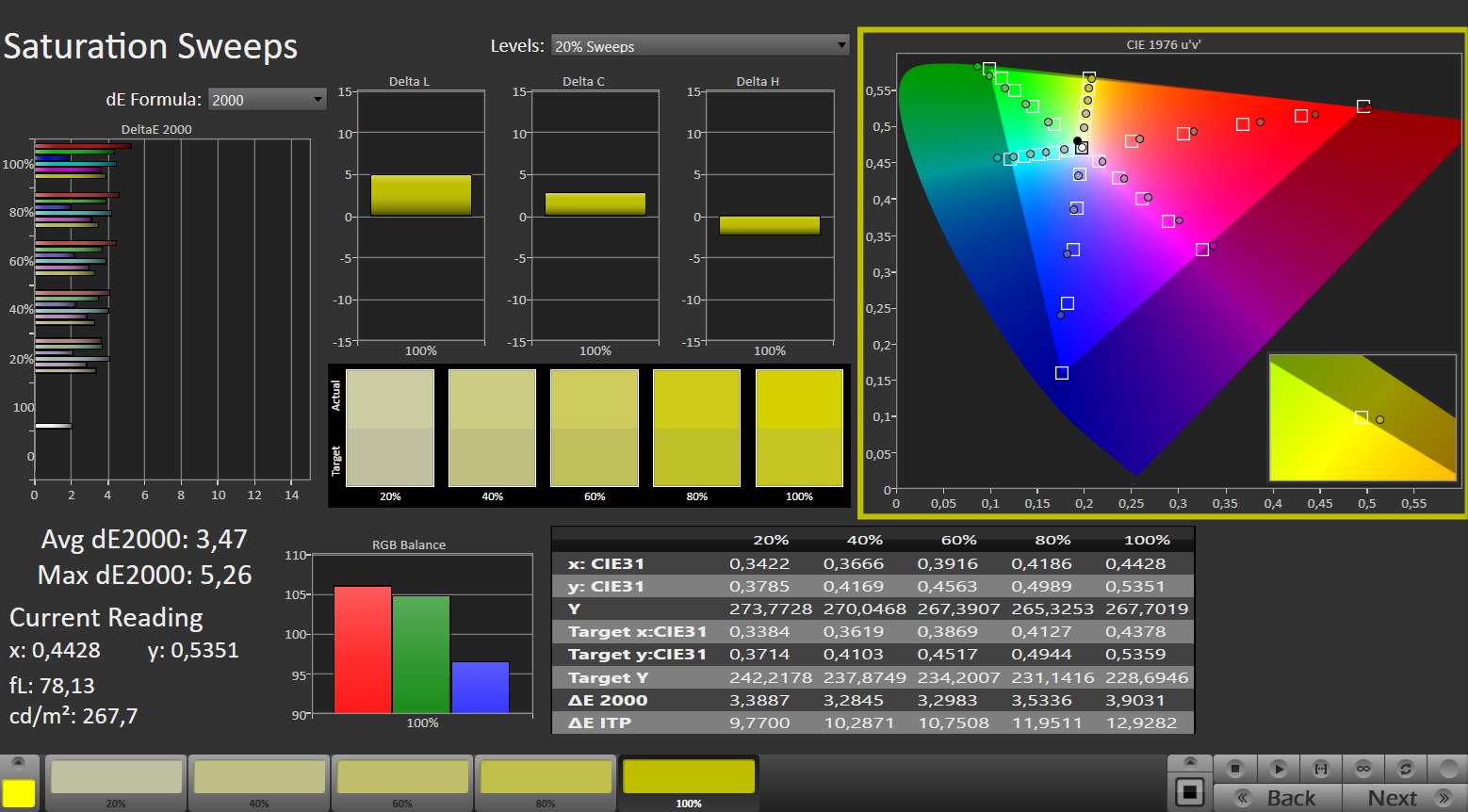Click the Saturation Sweeps heading

click(x=151, y=46)
